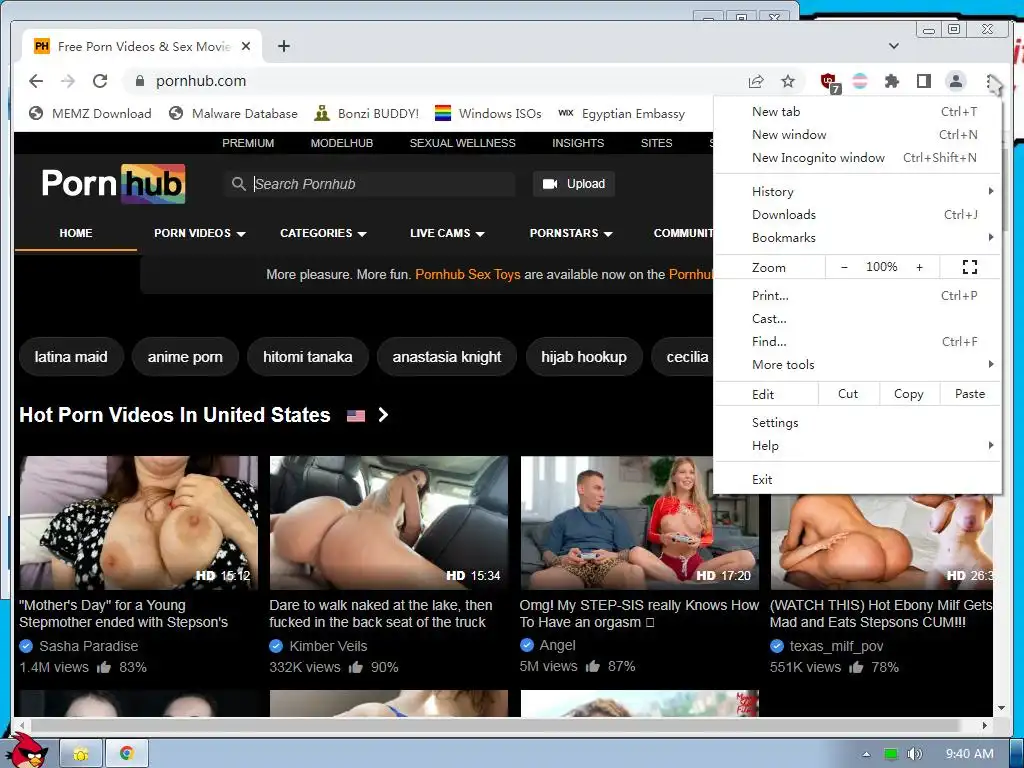Click the three-dot Chrome menu button
Viewport: 1024px width, 768px height.
point(990,82)
